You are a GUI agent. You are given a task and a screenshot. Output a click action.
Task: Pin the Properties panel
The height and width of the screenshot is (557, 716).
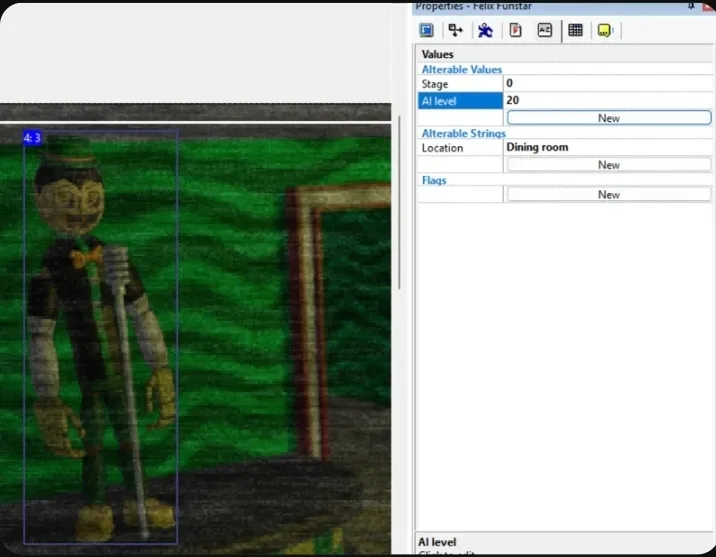[x=691, y=6]
